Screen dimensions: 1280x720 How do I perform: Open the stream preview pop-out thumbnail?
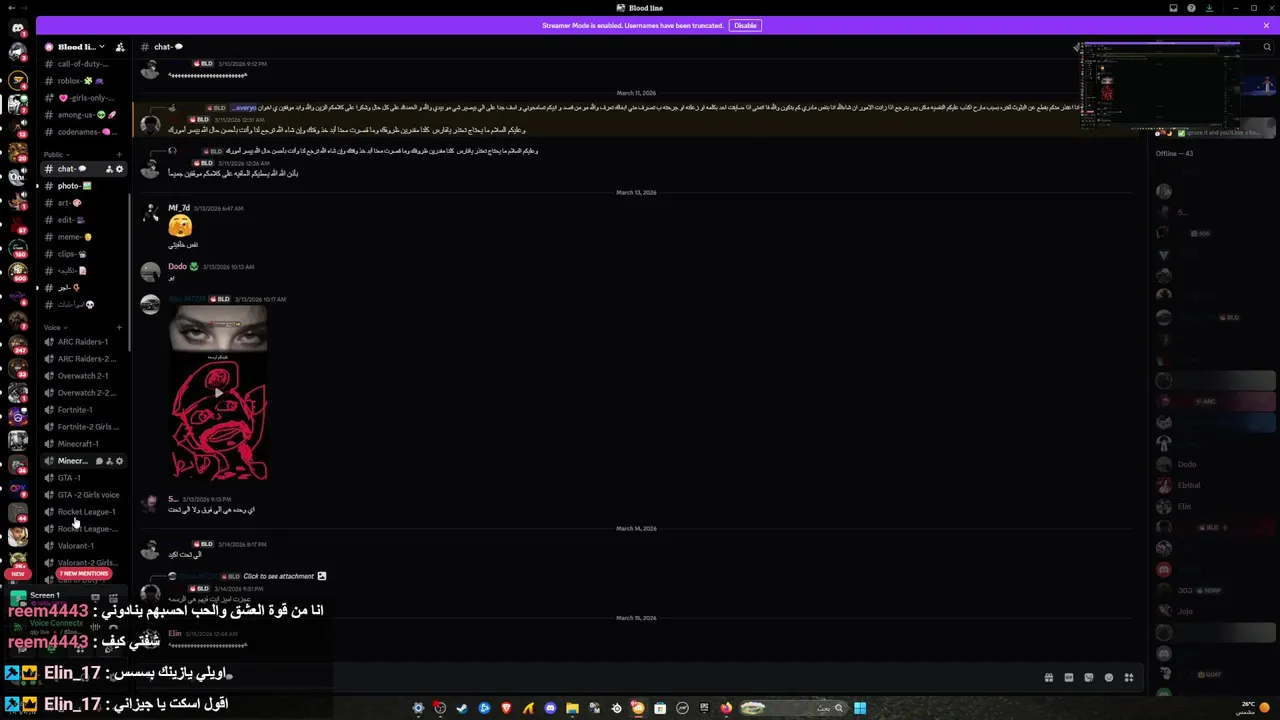click(1160, 86)
